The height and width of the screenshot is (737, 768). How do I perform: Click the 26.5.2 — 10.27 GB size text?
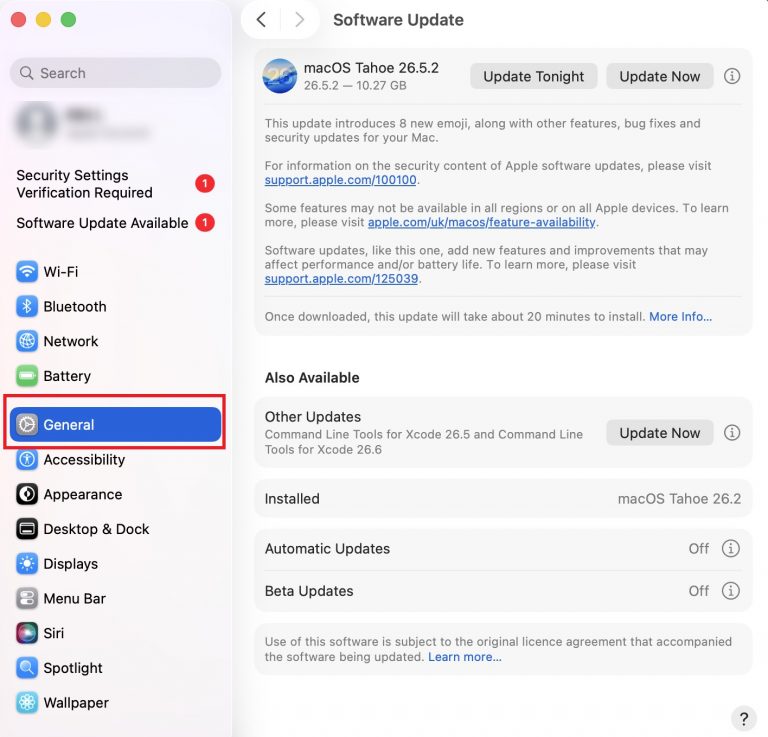coord(355,85)
